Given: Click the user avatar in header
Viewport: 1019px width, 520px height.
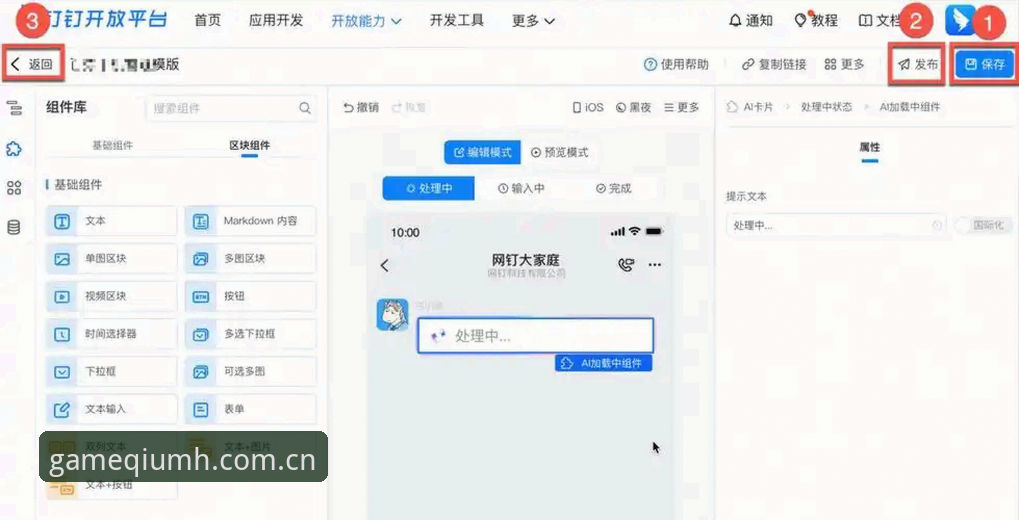Looking at the screenshot, I should point(961,20).
